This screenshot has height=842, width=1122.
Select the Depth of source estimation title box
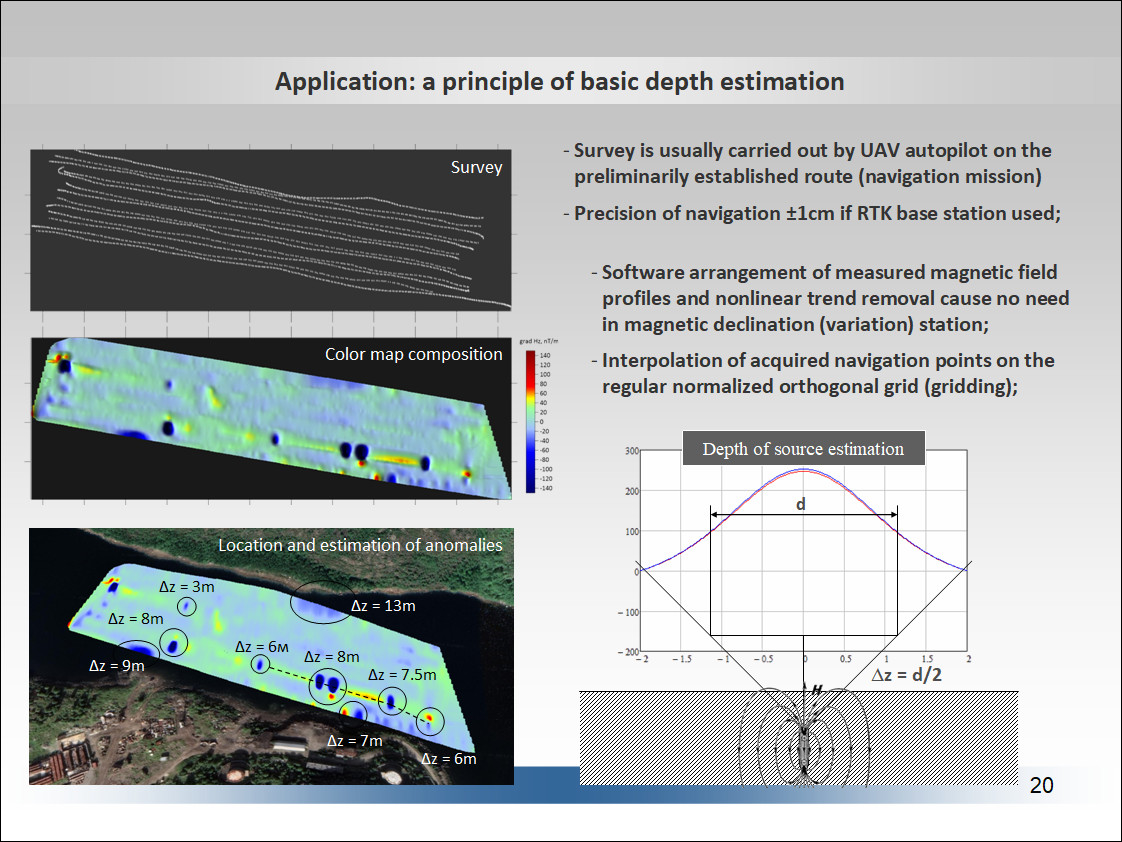803,449
